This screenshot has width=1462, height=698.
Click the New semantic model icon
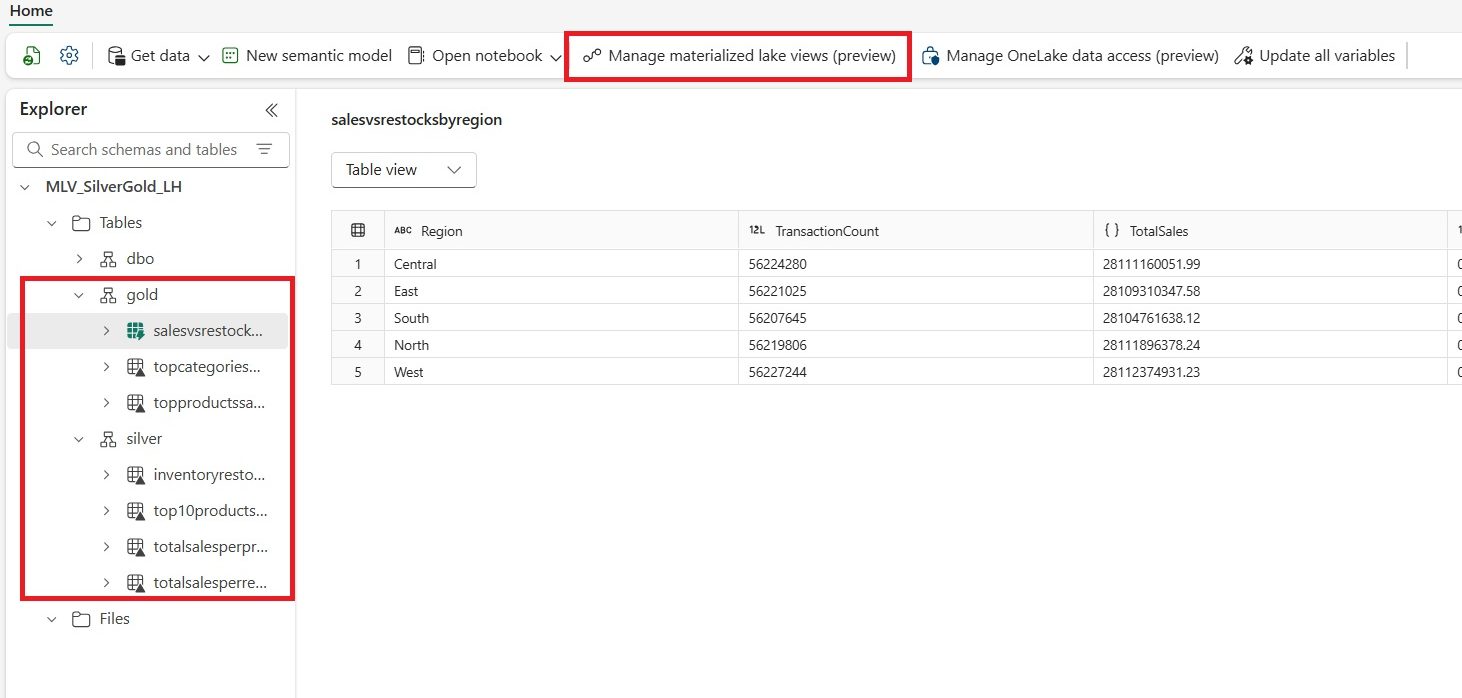[232, 55]
